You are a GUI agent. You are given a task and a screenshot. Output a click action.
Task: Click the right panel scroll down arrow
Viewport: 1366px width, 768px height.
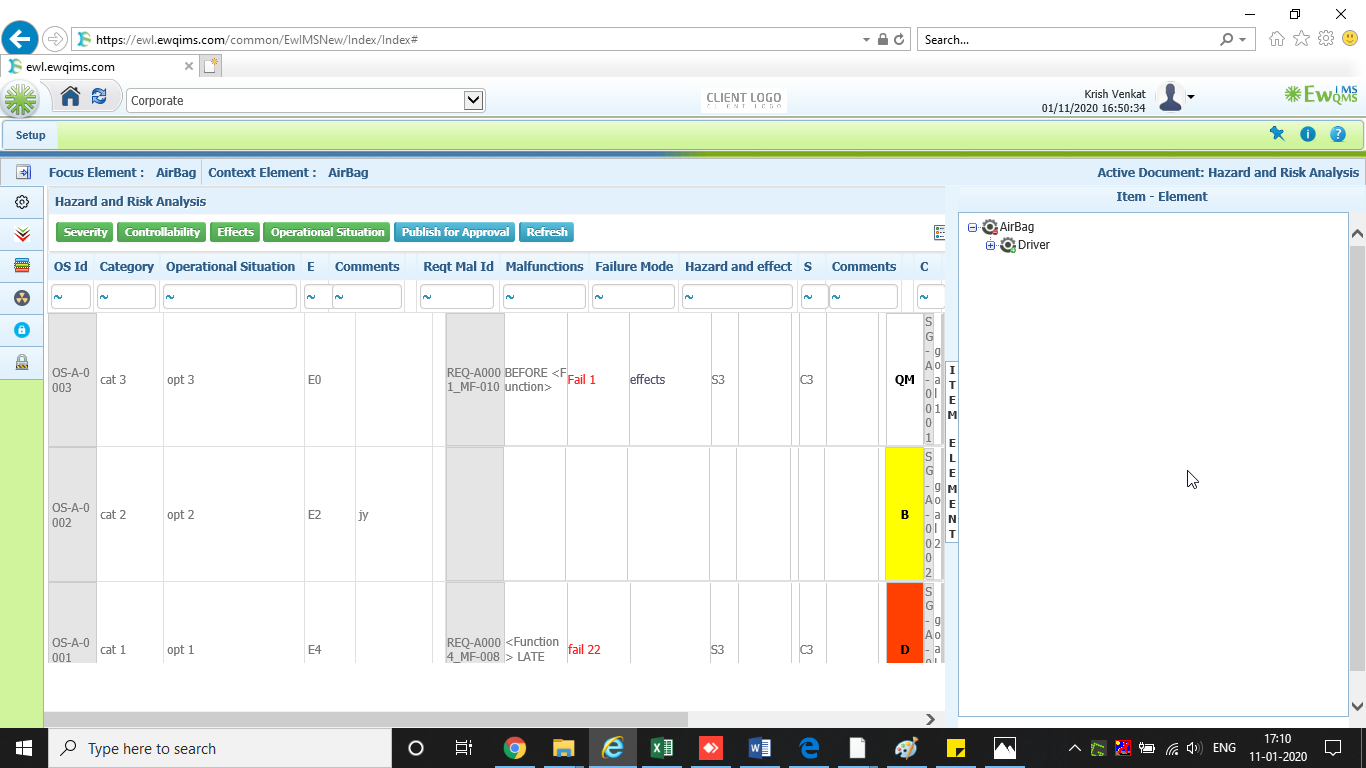(x=1357, y=706)
